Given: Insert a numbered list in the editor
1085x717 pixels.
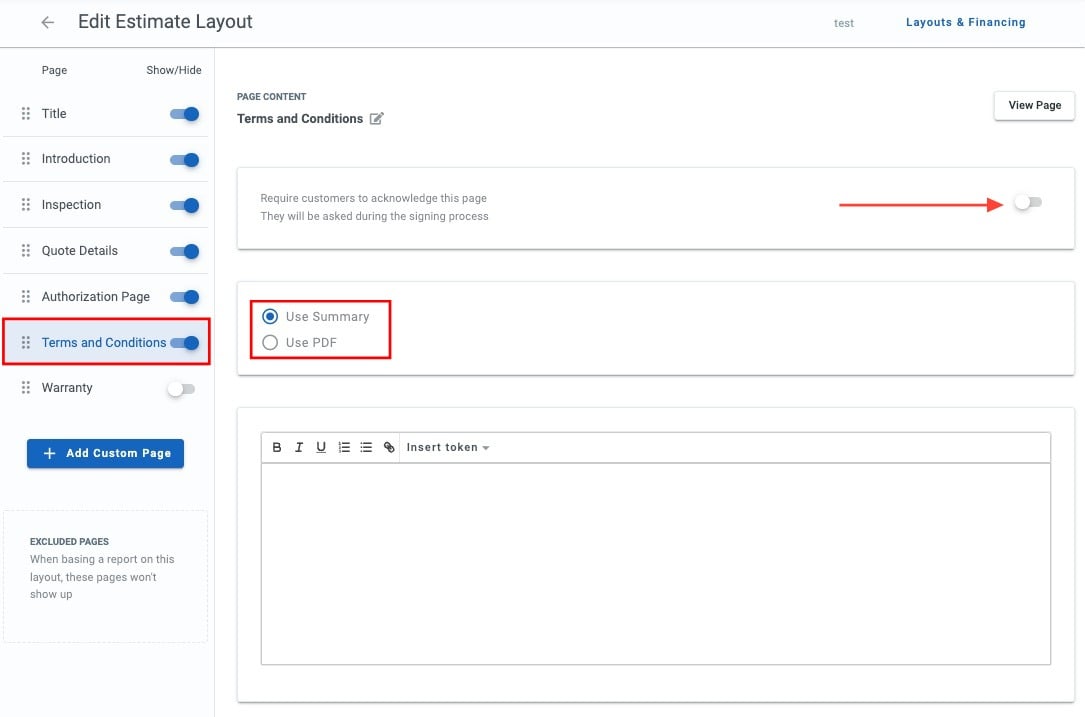Looking at the screenshot, I should point(344,447).
